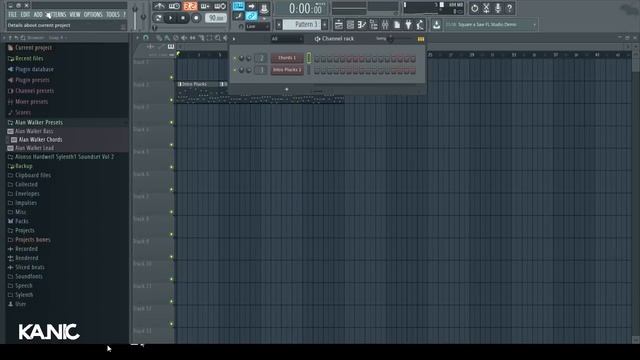The height and width of the screenshot is (360, 640).
Task: Click the tempo tapper icon
Action: pyautogui.click(x=420, y=25)
